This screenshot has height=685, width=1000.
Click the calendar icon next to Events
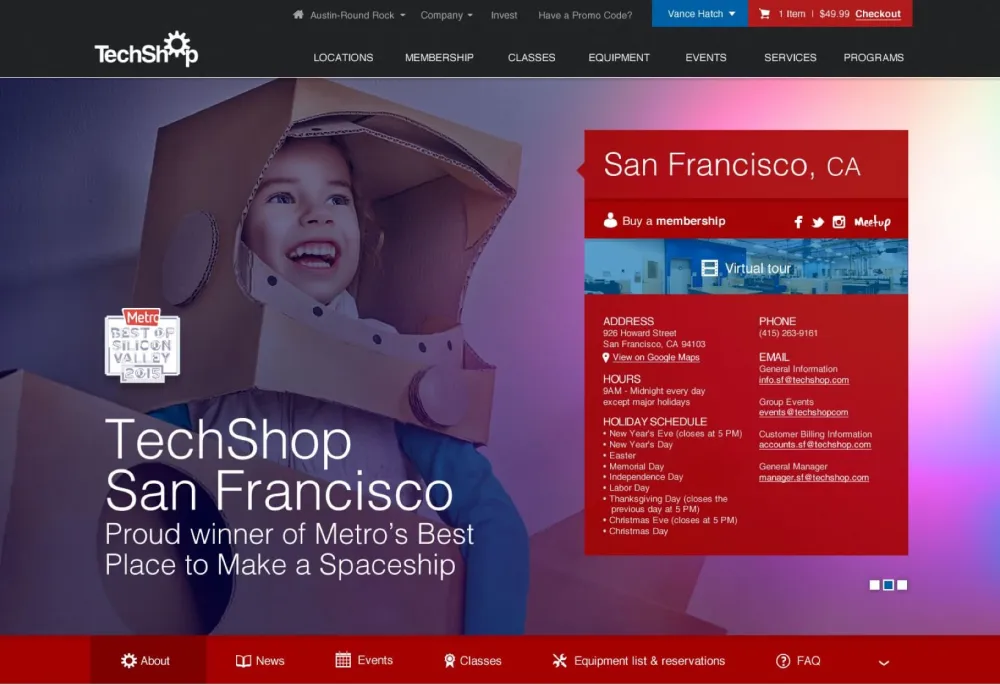click(x=343, y=660)
